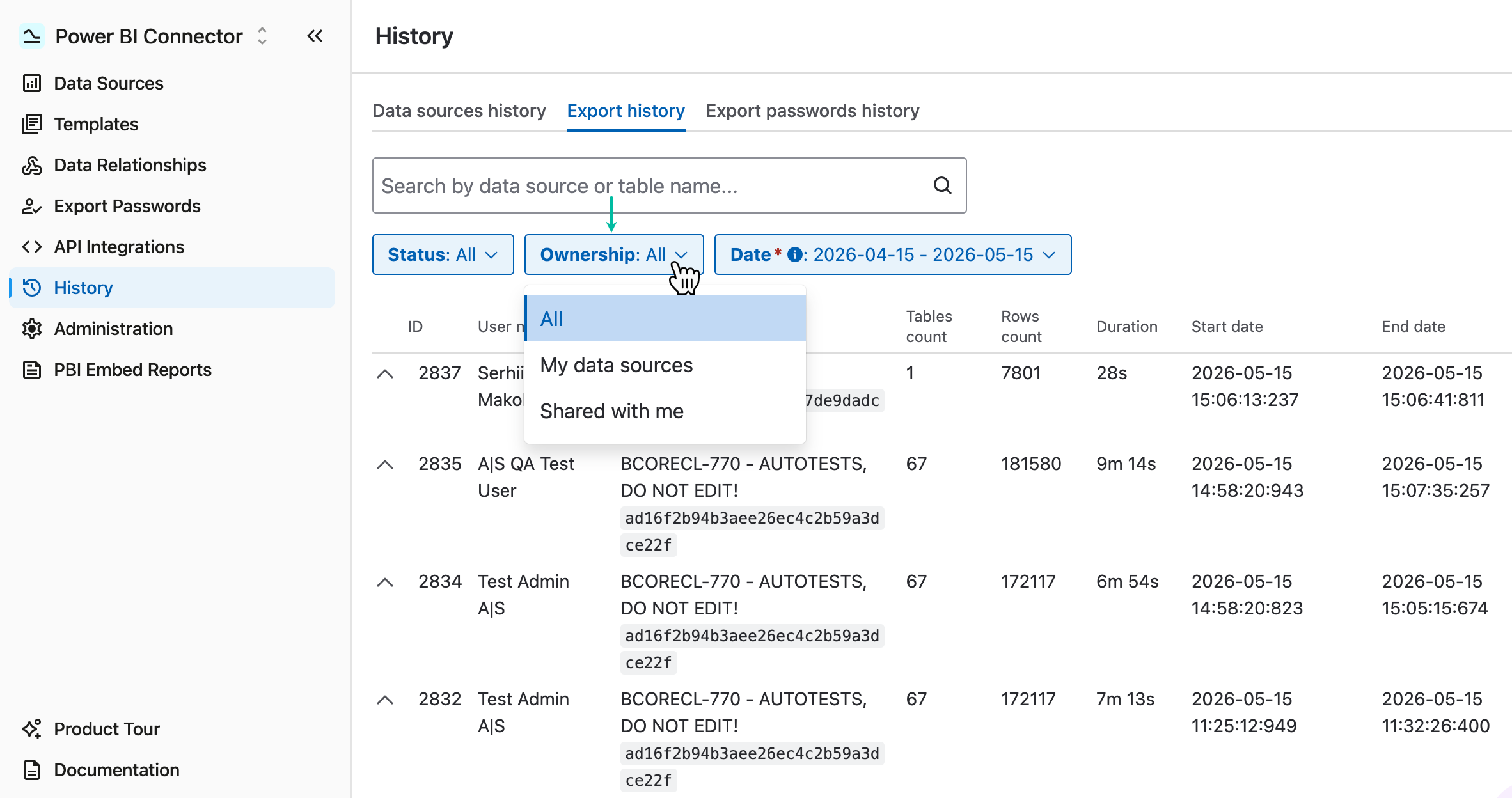Click the Administration gear icon
The height and width of the screenshot is (798, 1512).
(x=32, y=329)
